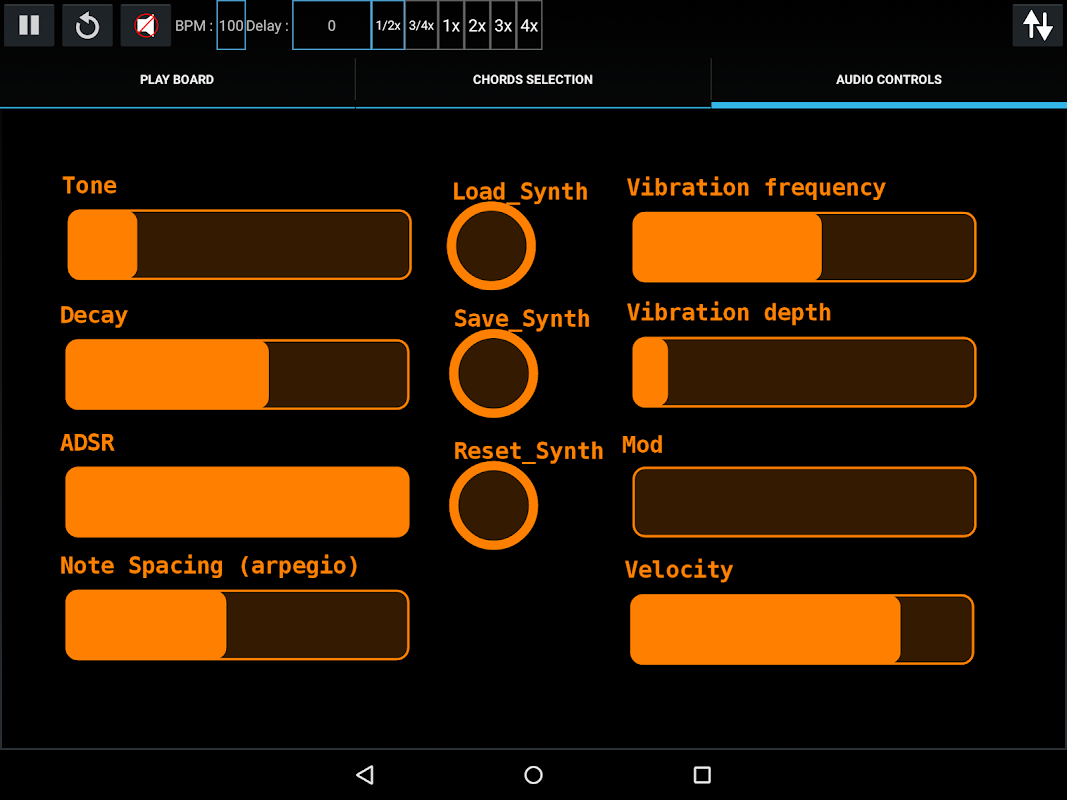Click the Load_Synth round button
The width and height of the screenshot is (1067, 800).
(491, 246)
